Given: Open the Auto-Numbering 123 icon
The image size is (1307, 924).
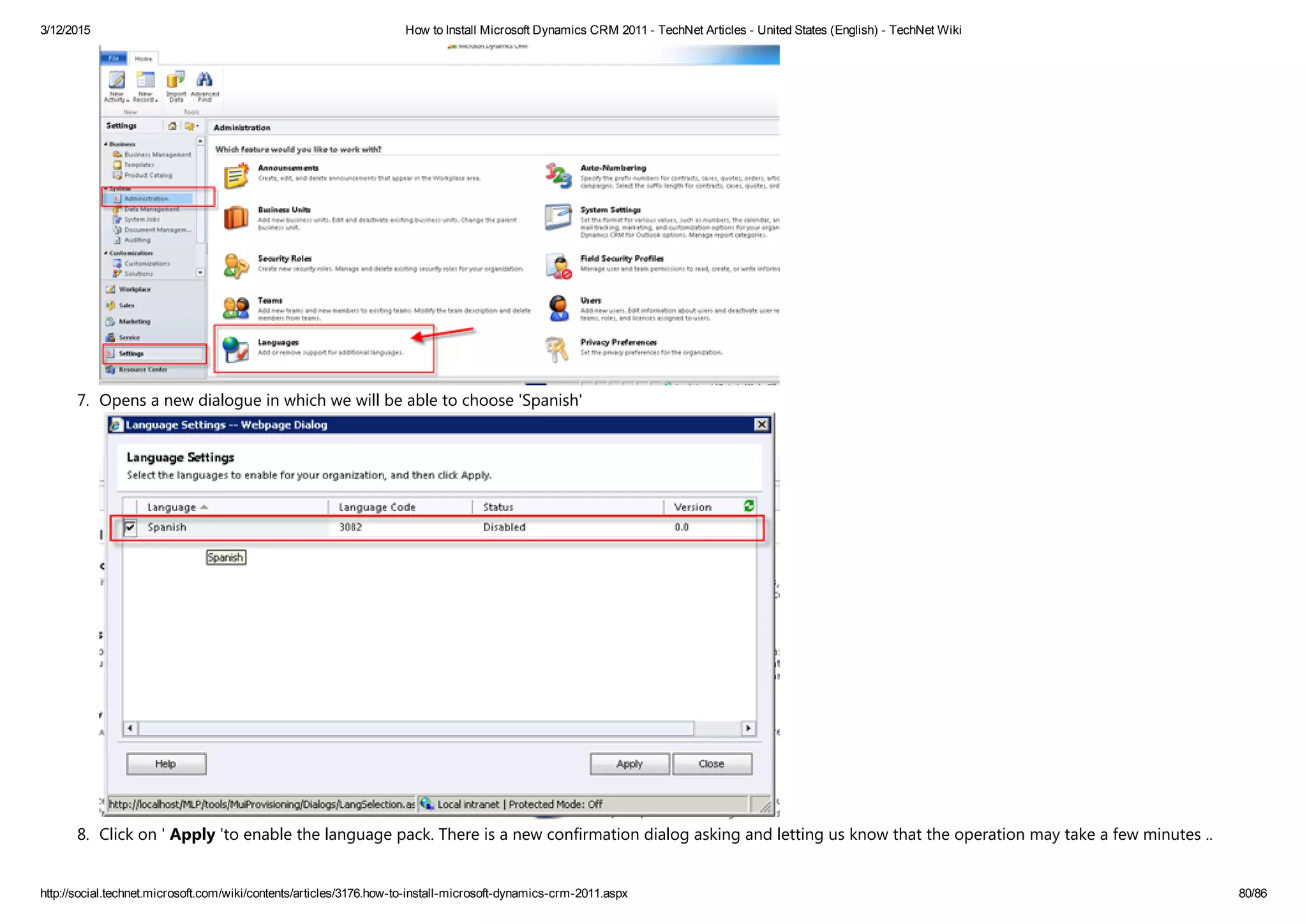Looking at the screenshot, I should pyautogui.click(x=558, y=175).
